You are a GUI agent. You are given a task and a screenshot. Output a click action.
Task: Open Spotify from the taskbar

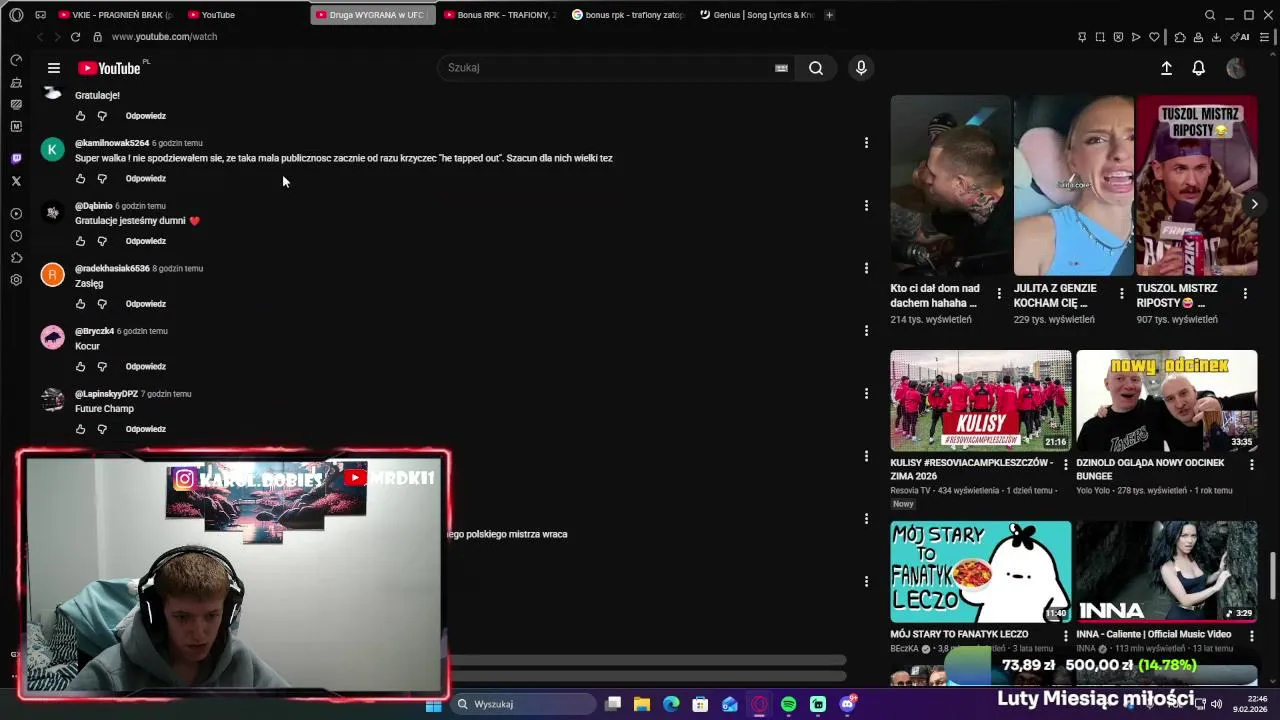click(788, 705)
